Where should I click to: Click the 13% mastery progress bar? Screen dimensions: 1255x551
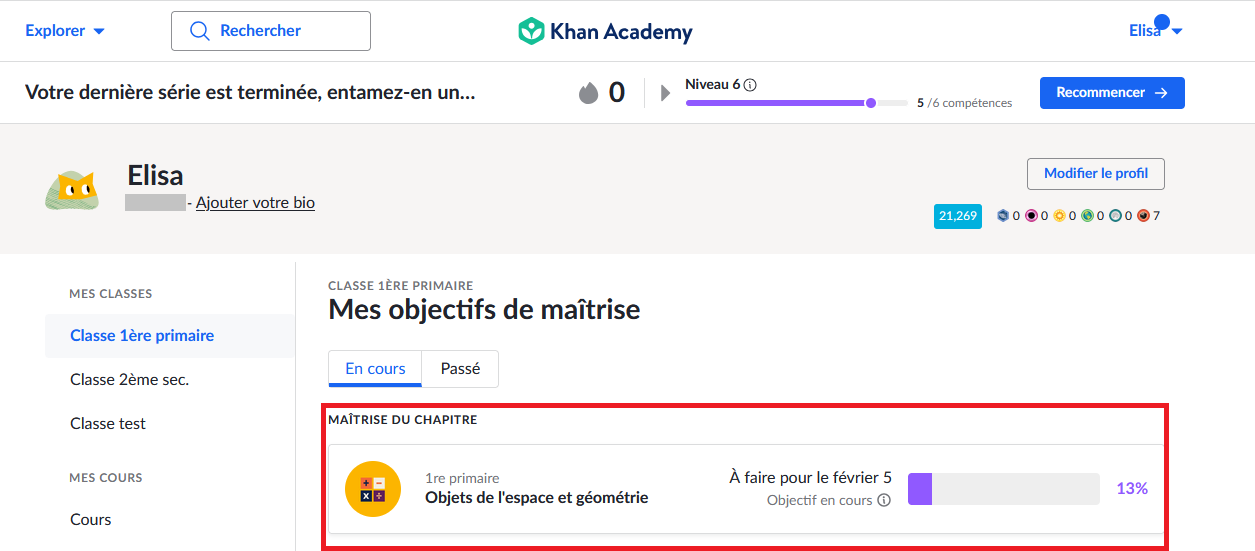(1003, 489)
